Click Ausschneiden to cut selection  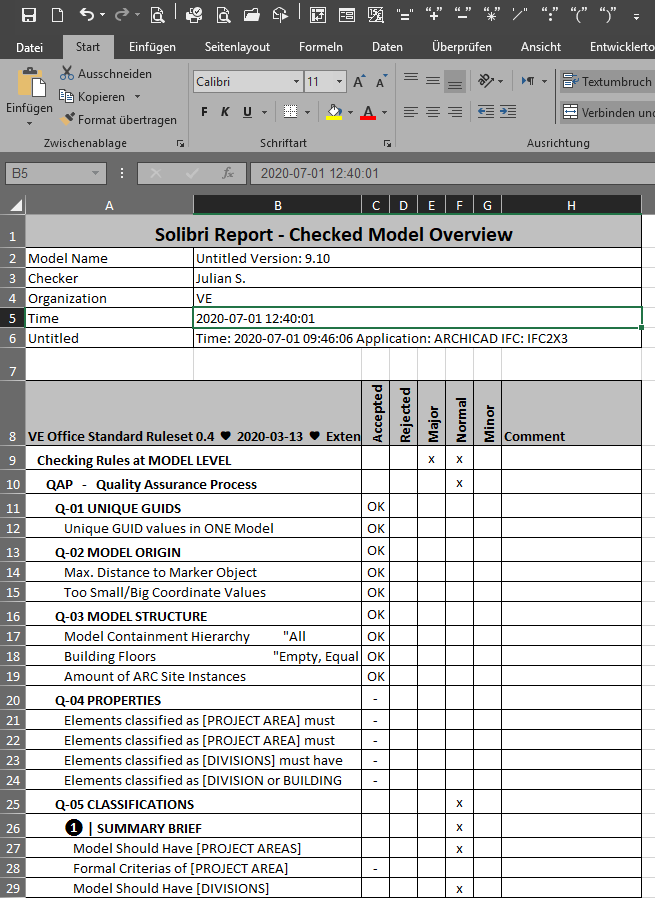pyautogui.click(x=106, y=73)
